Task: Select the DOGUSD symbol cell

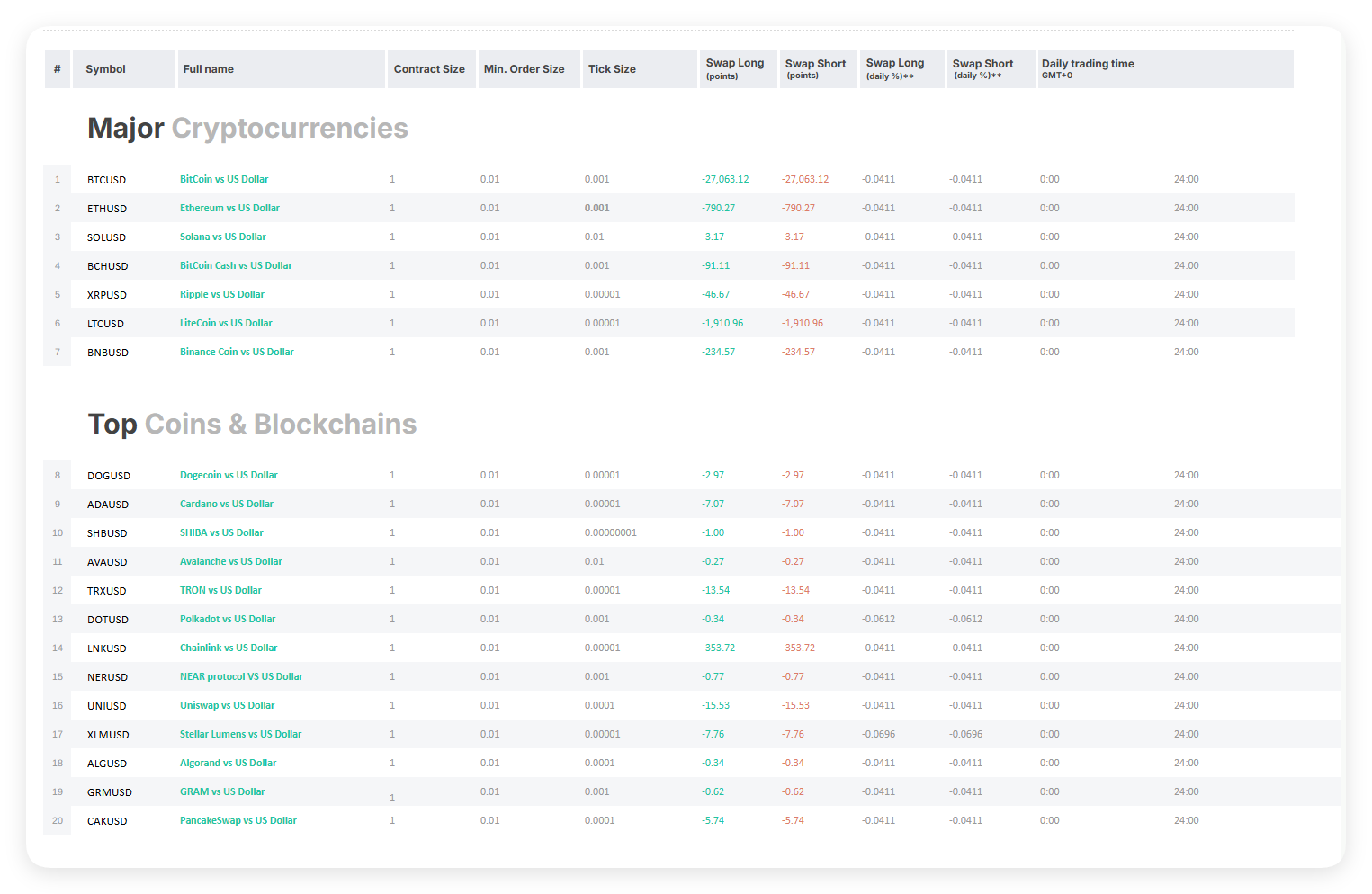Action: click(x=109, y=476)
